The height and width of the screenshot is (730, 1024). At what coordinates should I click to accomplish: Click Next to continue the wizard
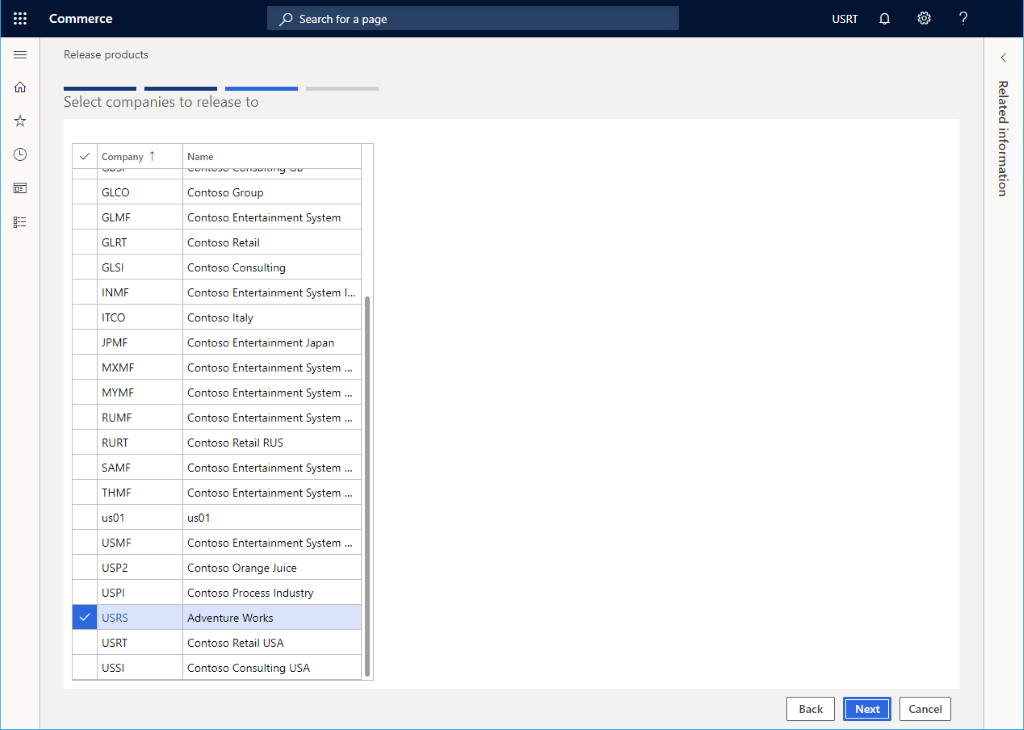[866, 708]
